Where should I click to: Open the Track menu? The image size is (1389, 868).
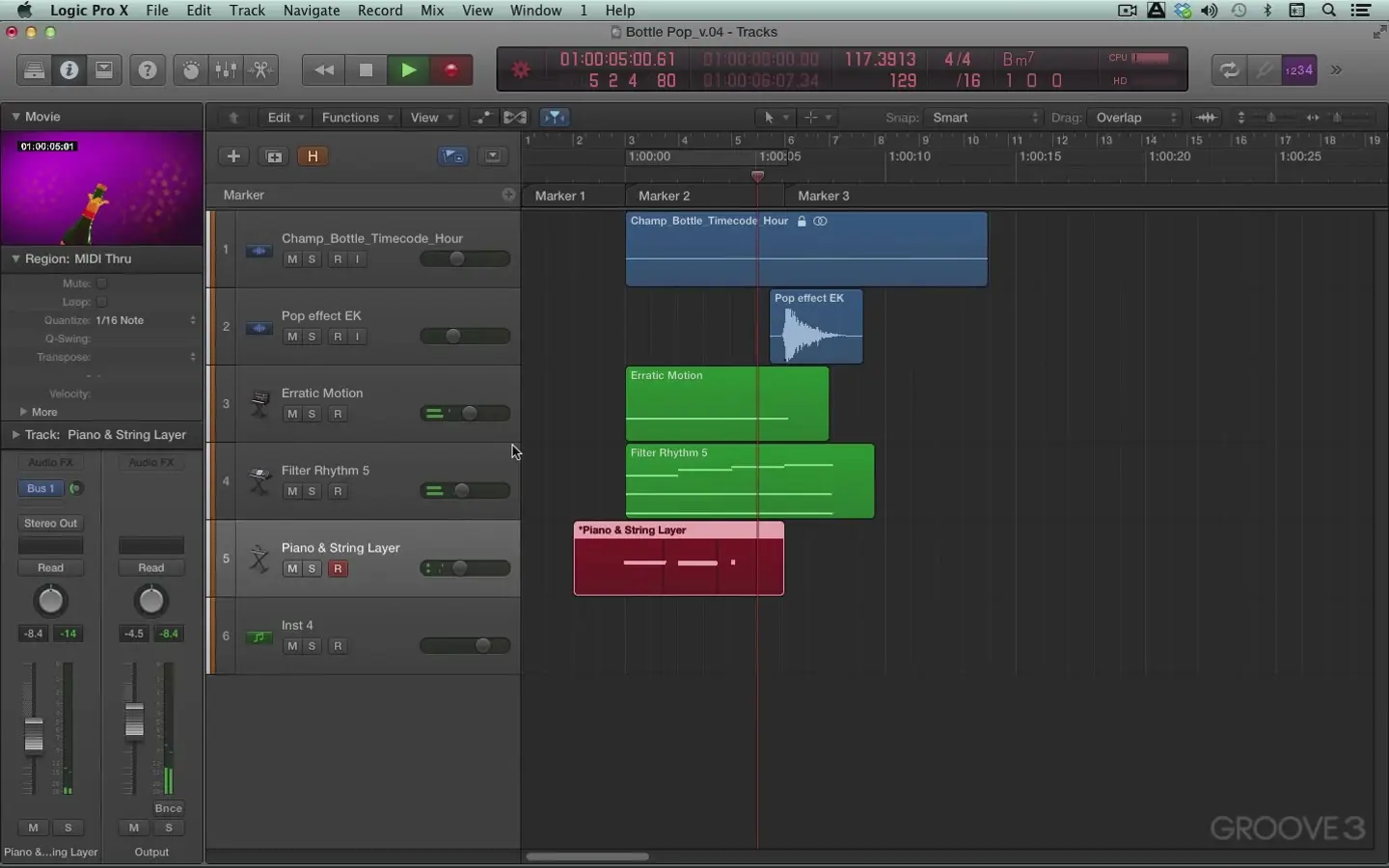click(247, 11)
